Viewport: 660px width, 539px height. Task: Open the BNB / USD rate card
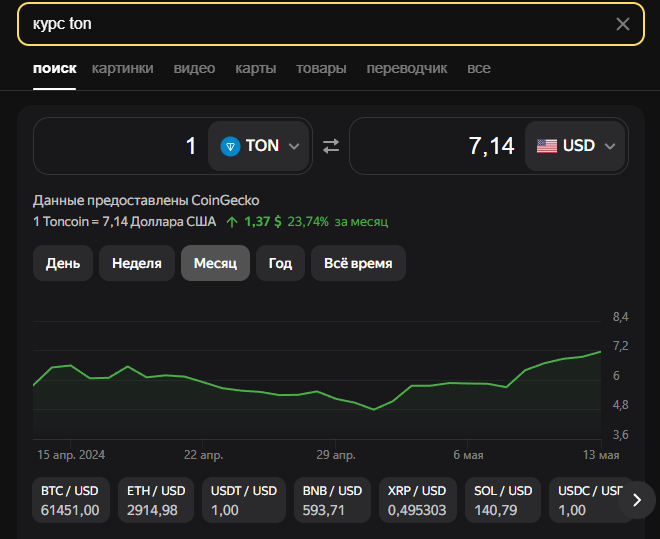pos(332,500)
